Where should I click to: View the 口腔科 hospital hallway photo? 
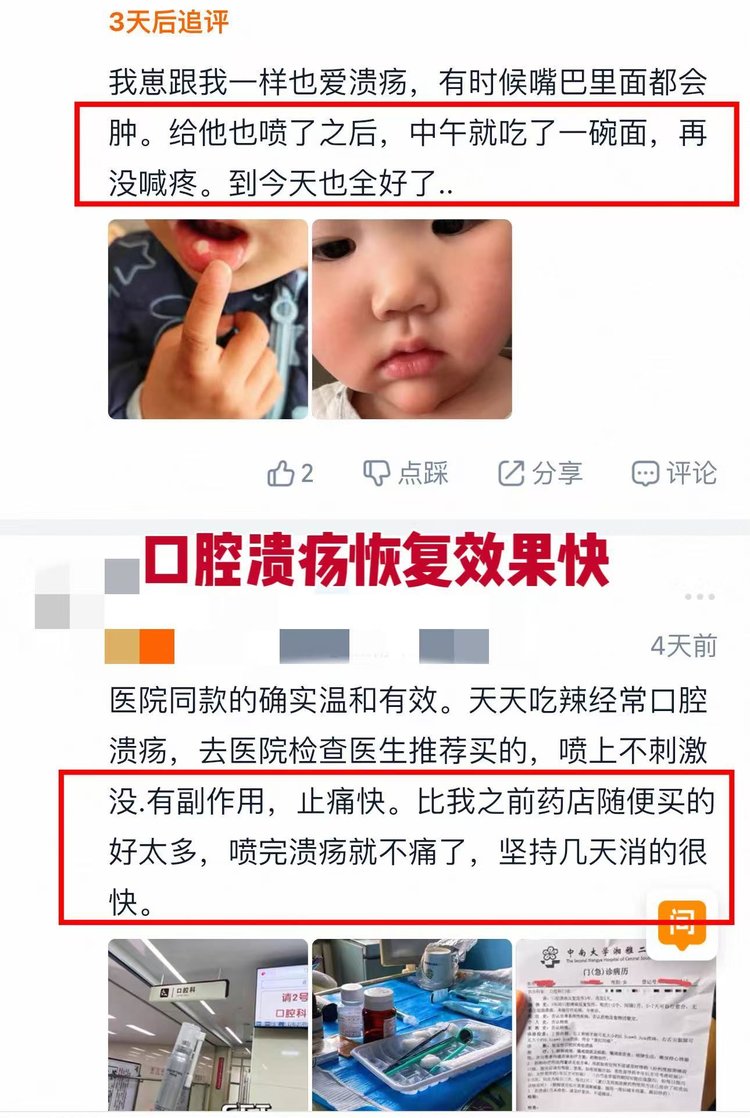click(207, 1025)
